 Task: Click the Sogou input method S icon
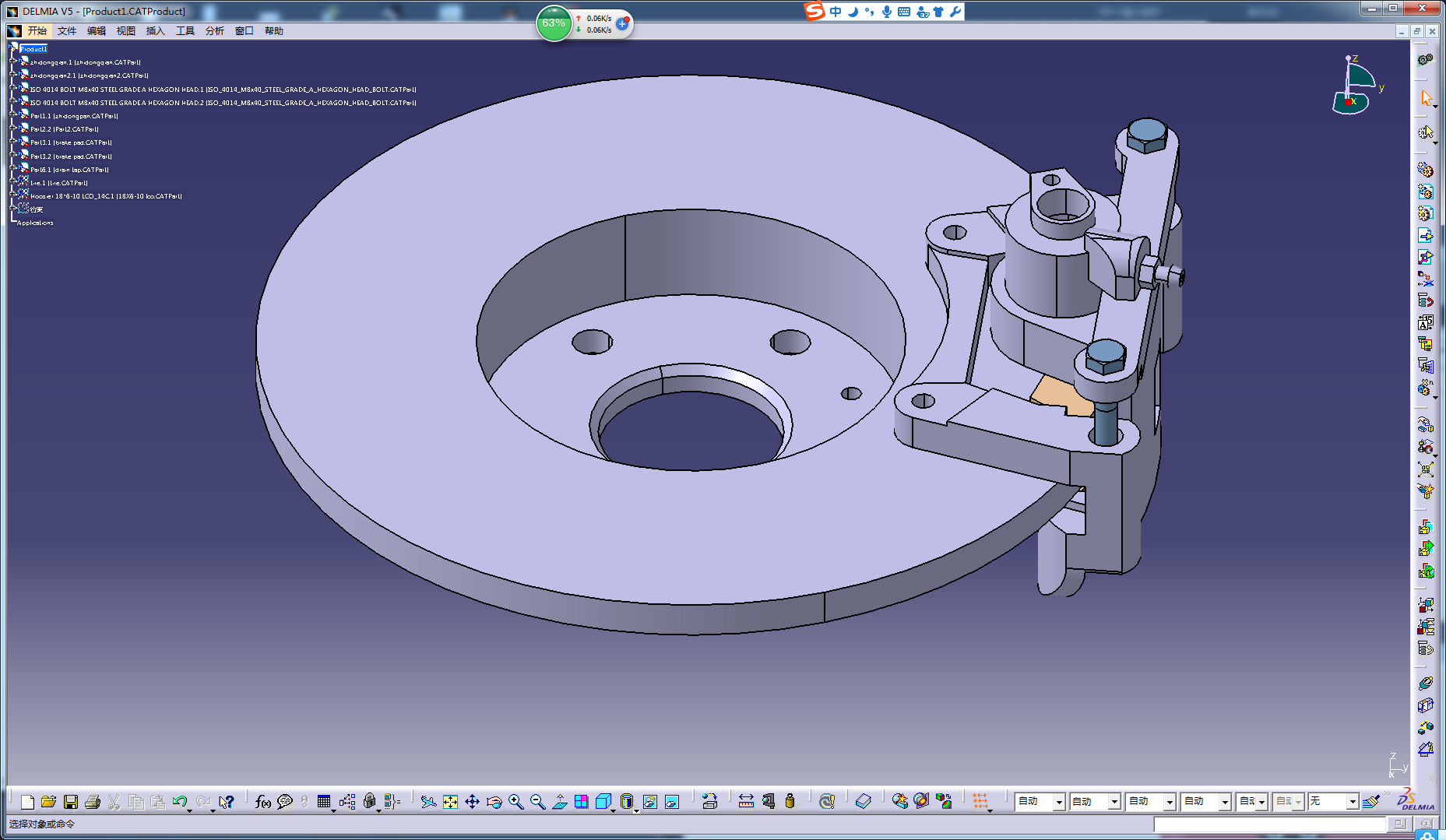point(814,11)
